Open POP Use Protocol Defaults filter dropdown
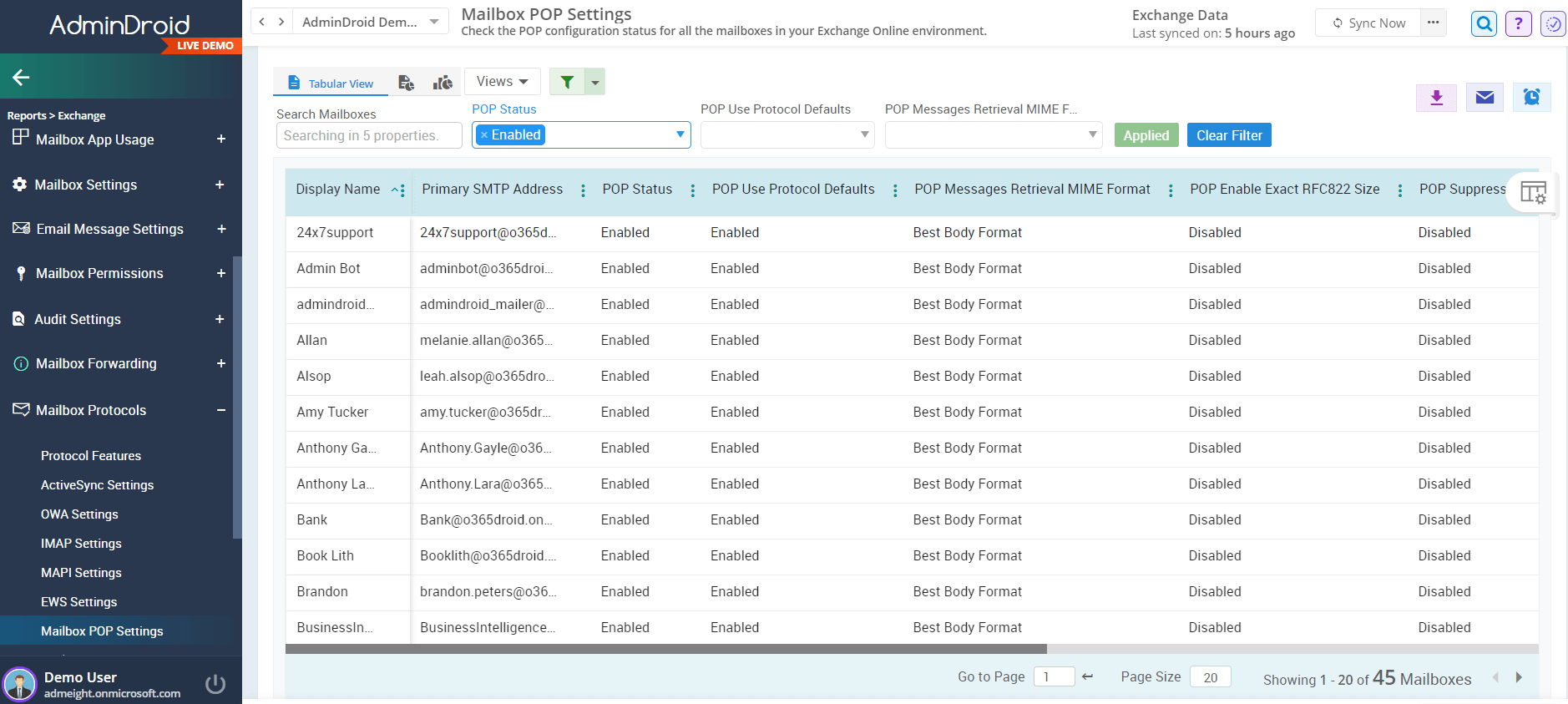1568x704 pixels. (x=864, y=134)
